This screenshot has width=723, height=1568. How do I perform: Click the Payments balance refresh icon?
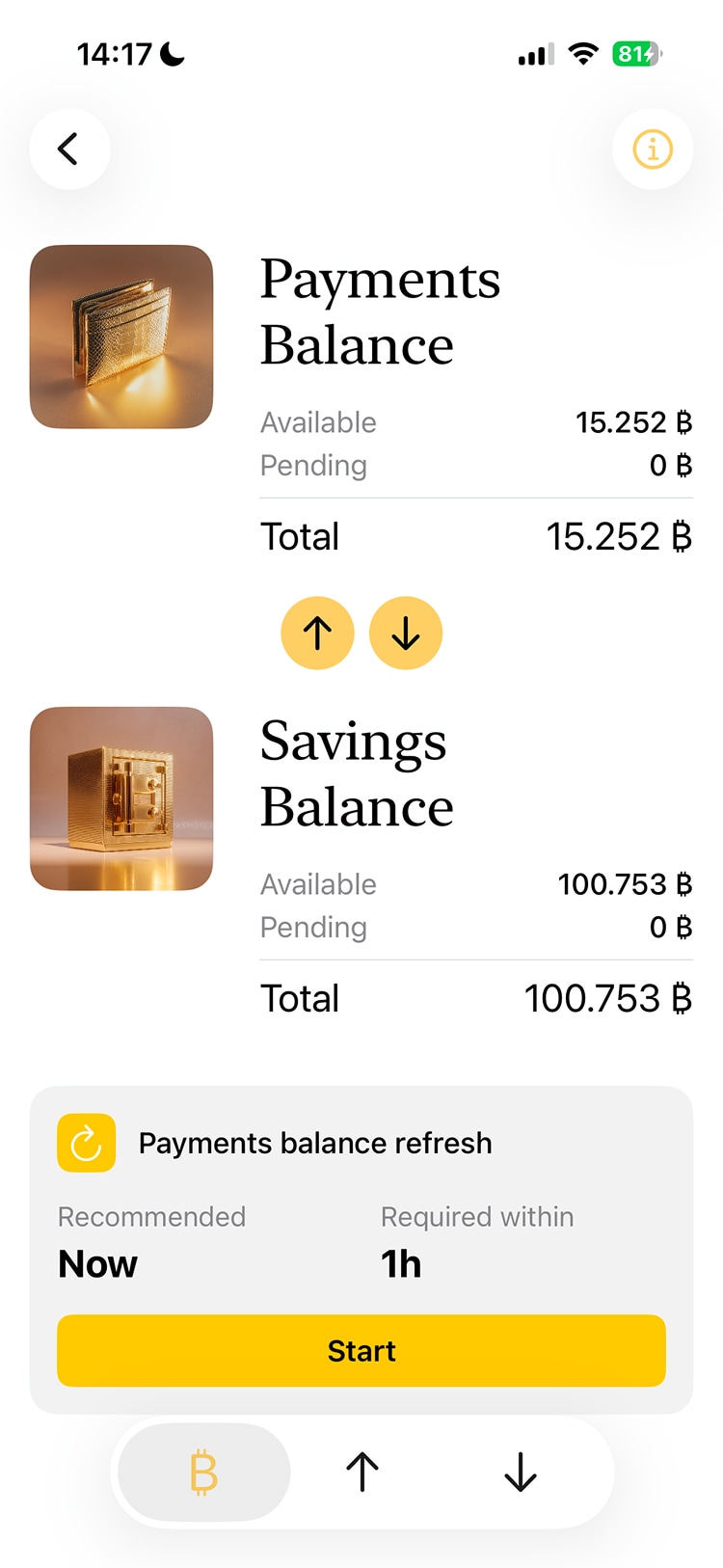point(87,1143)
